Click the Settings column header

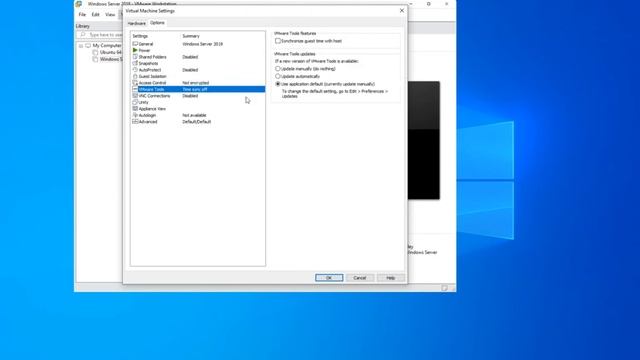pos(140,36)
